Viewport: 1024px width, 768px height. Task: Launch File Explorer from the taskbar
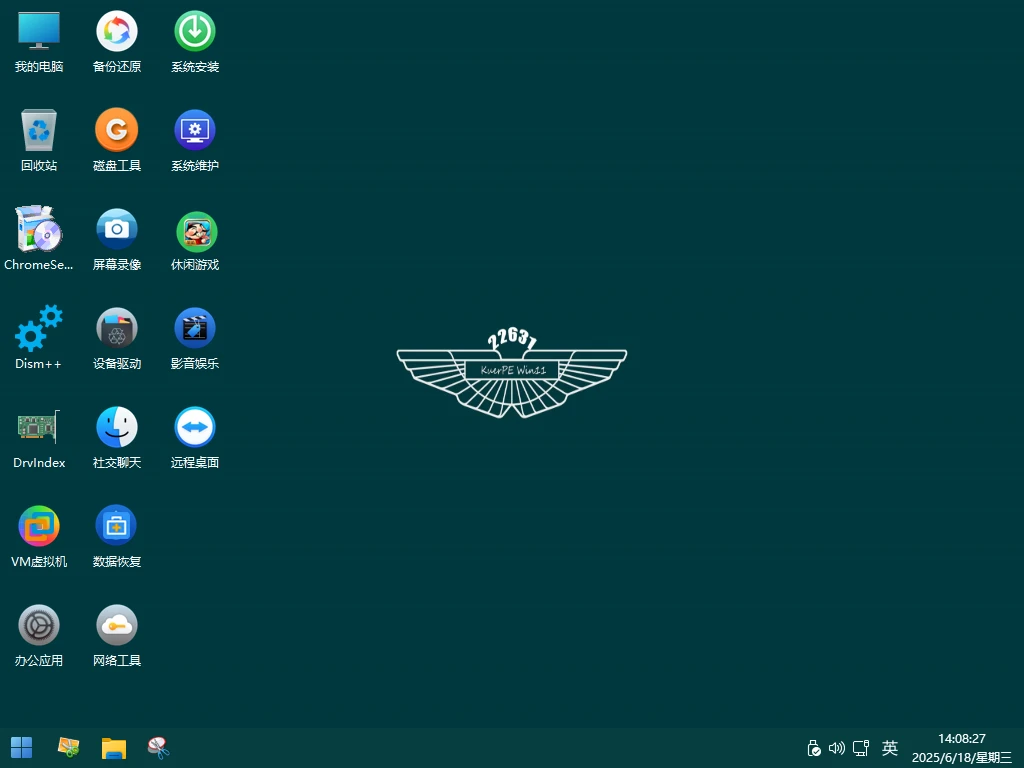[114, 748]
